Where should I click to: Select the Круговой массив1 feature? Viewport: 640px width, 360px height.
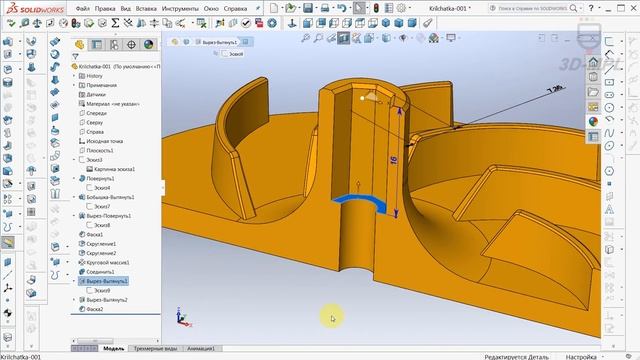(x=104, y=262)
